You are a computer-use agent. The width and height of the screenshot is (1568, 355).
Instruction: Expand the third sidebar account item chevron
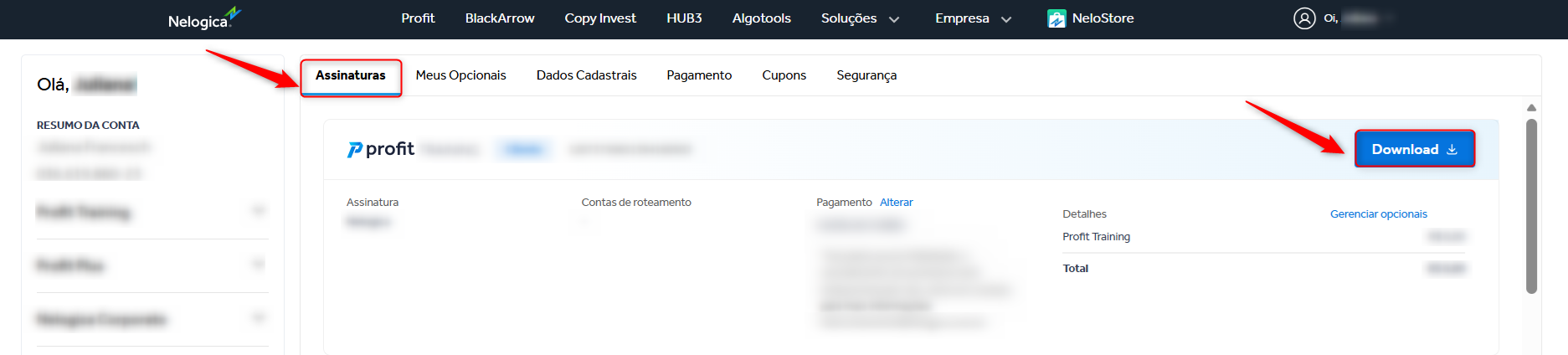(259, 318)
